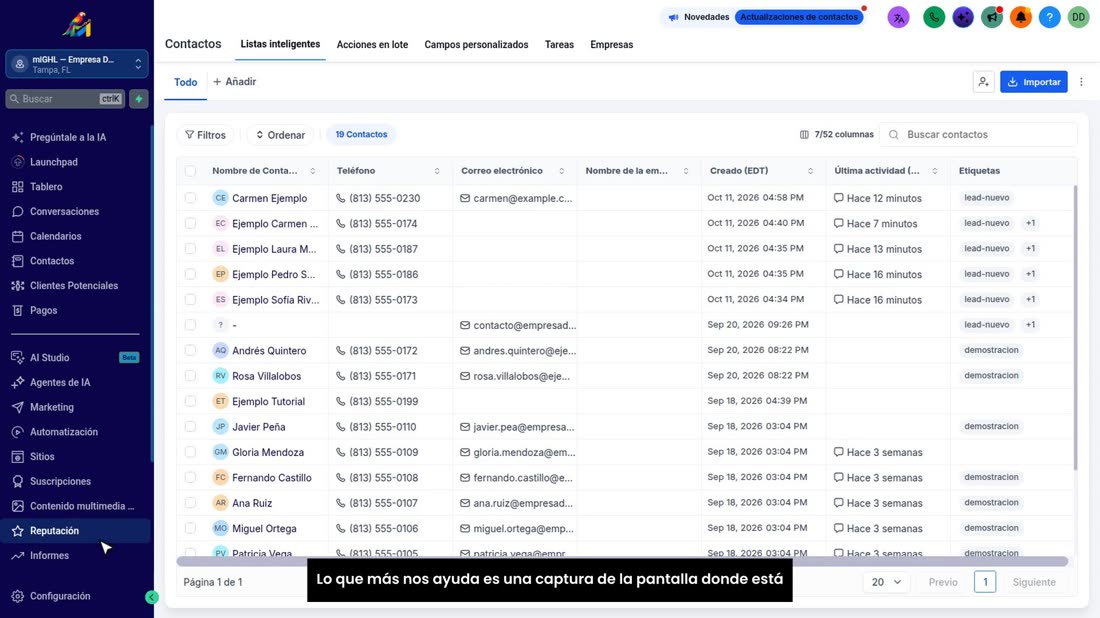
Task: Select all contacts with header checkbox
Action: pos(191,171)
